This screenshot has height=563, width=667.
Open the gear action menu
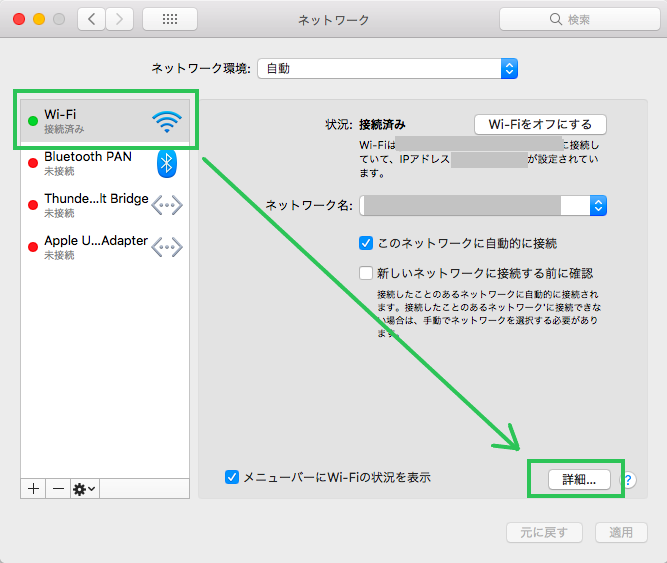85,489
